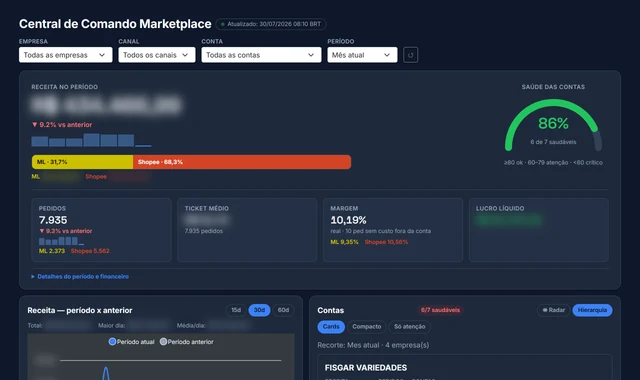Click the revenue mini bar chart sparkline
This screenshot has width=640, height=380.
click(x=91, y=140)
